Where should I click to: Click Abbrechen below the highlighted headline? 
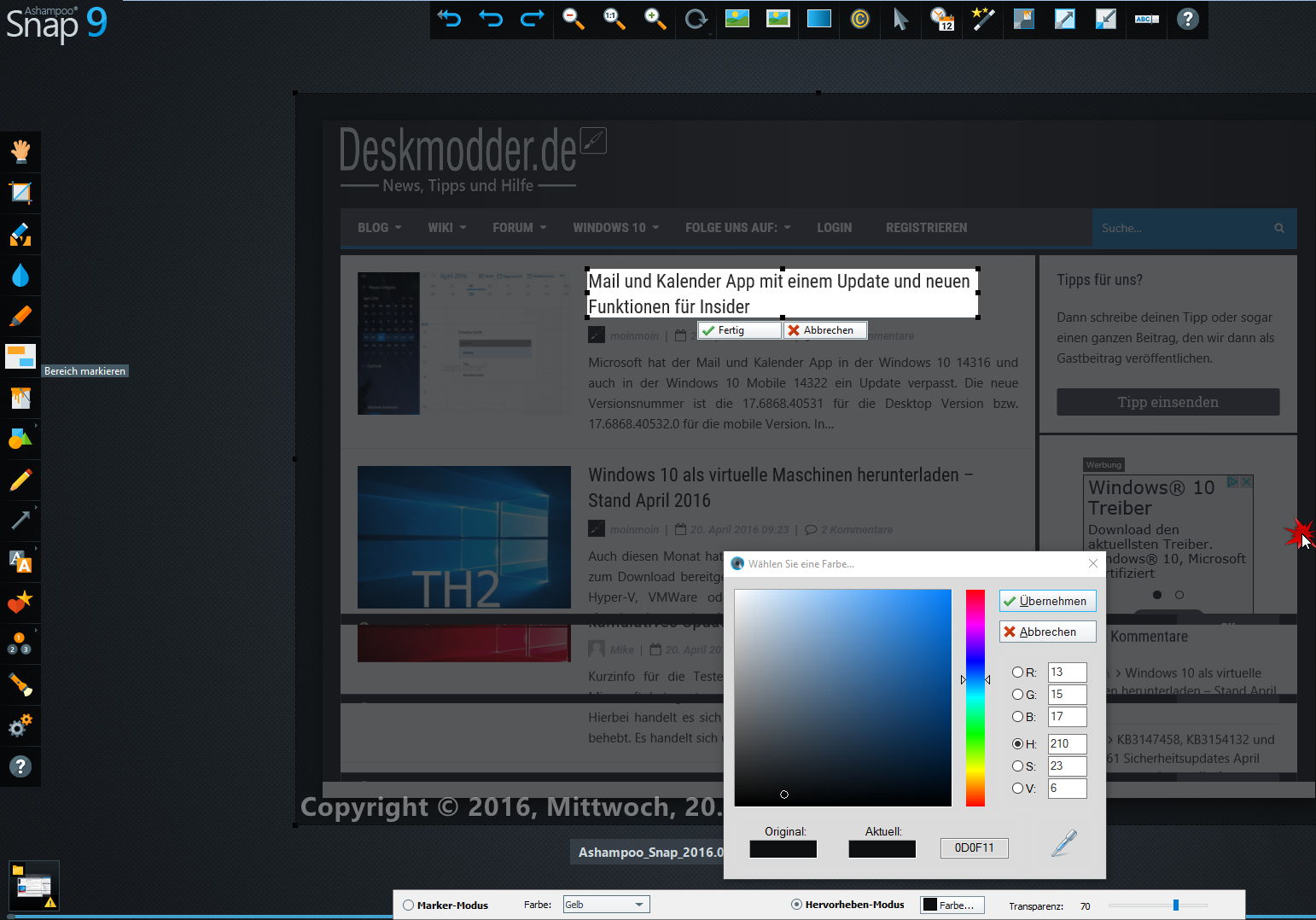pos(825,330)
